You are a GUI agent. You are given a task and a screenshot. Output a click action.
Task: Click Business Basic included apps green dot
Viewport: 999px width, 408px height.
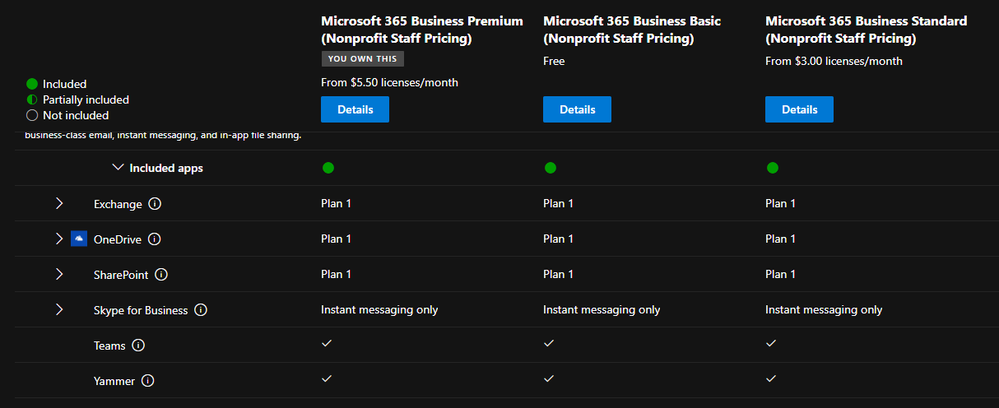550,168
